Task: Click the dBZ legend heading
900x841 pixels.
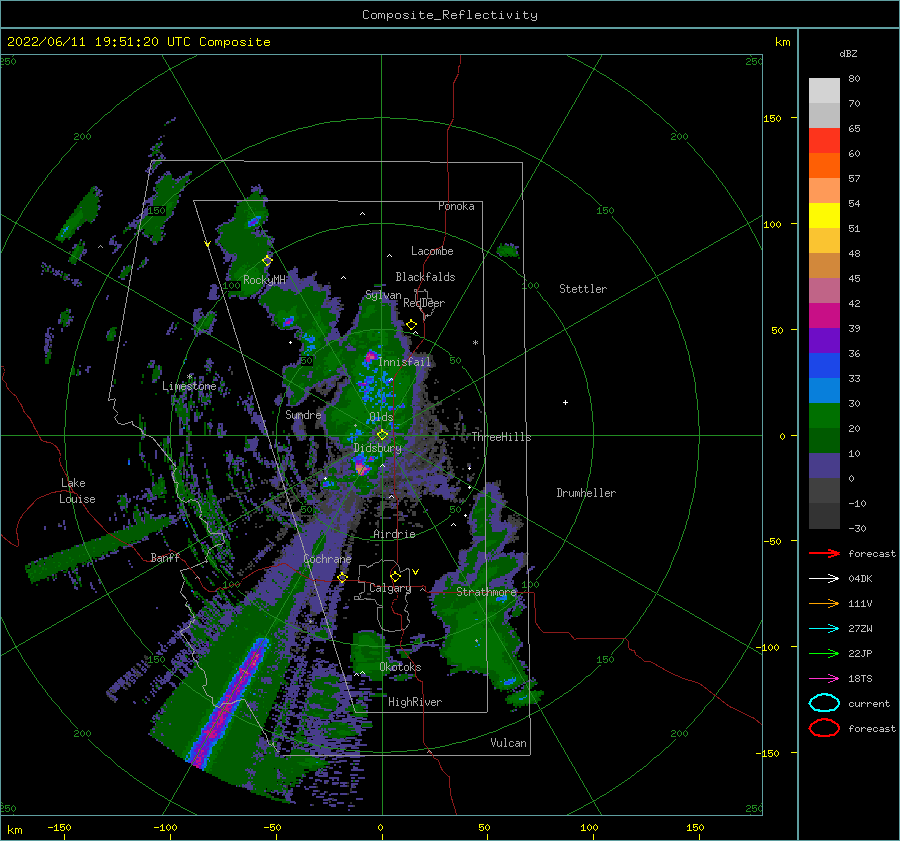Action: [848, 53]
